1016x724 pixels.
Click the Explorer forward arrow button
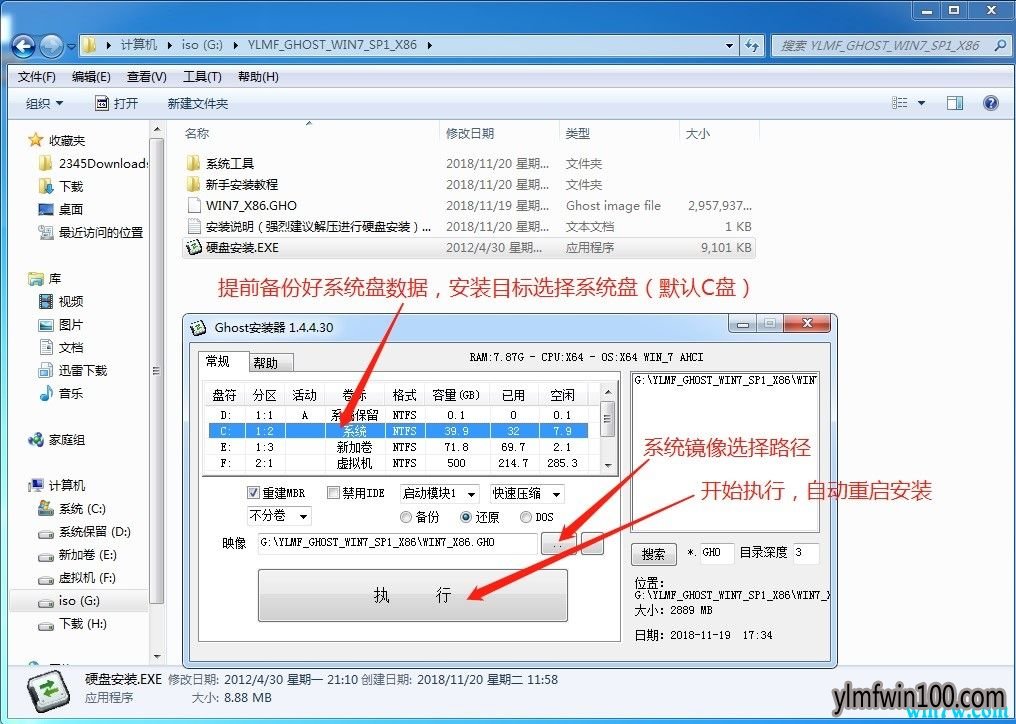click(52, 46)
